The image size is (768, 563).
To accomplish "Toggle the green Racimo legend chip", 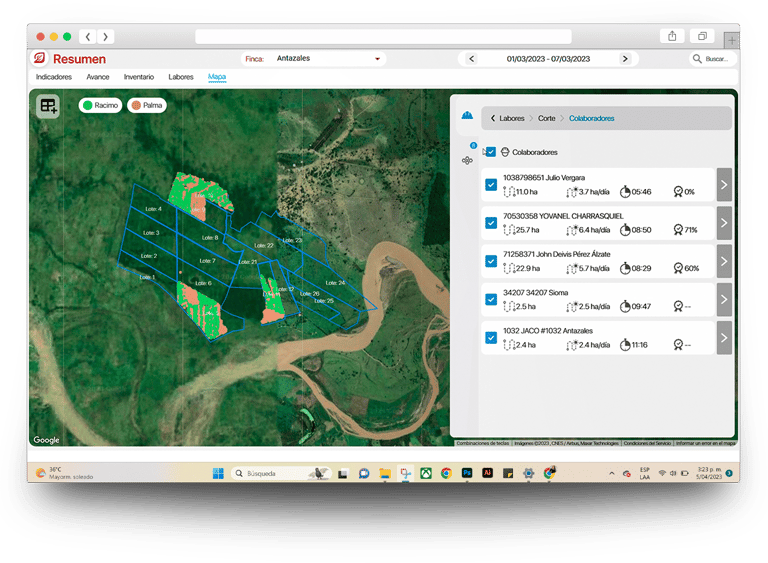I will [100, 105].
